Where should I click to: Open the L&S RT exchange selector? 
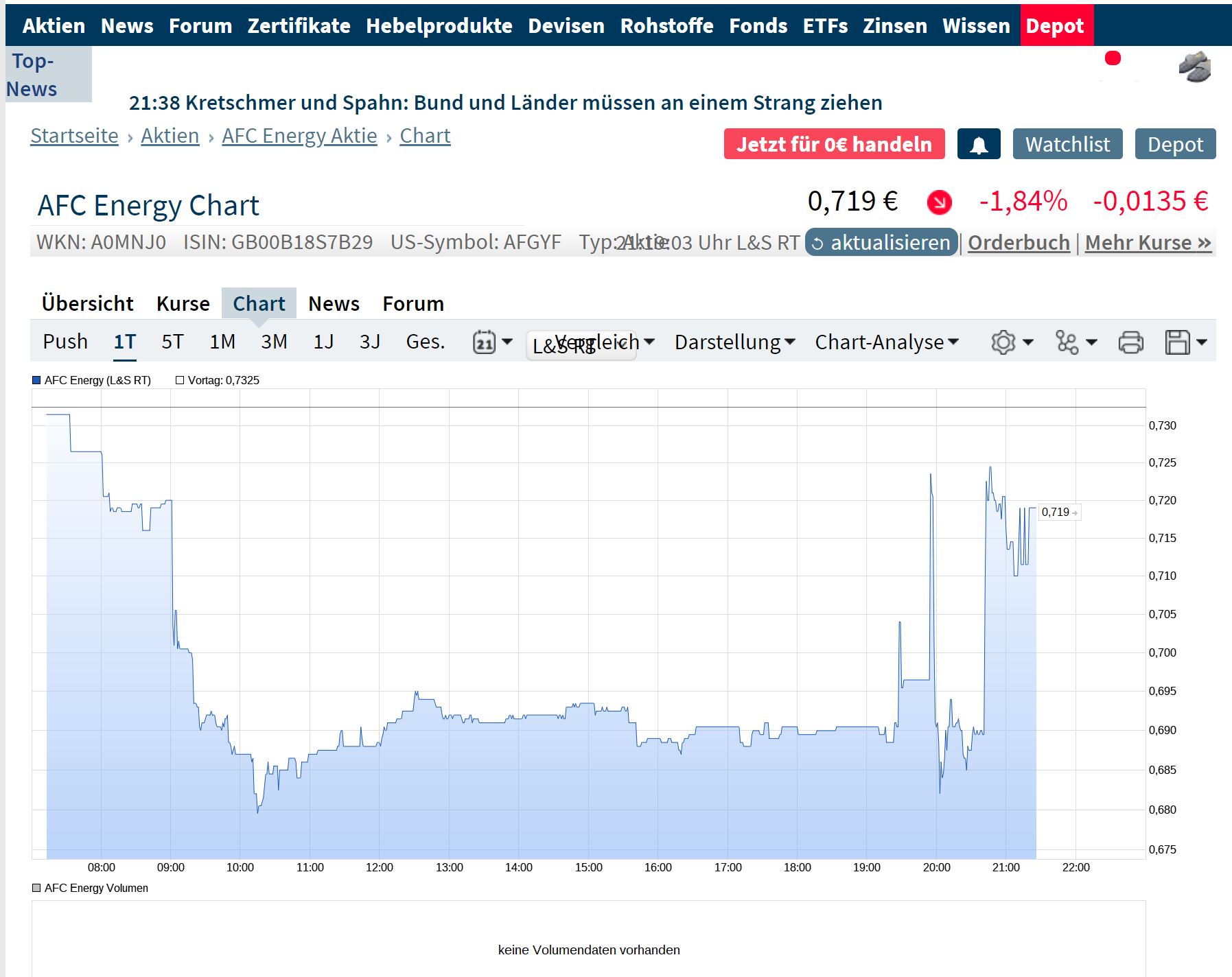point(581,346)
